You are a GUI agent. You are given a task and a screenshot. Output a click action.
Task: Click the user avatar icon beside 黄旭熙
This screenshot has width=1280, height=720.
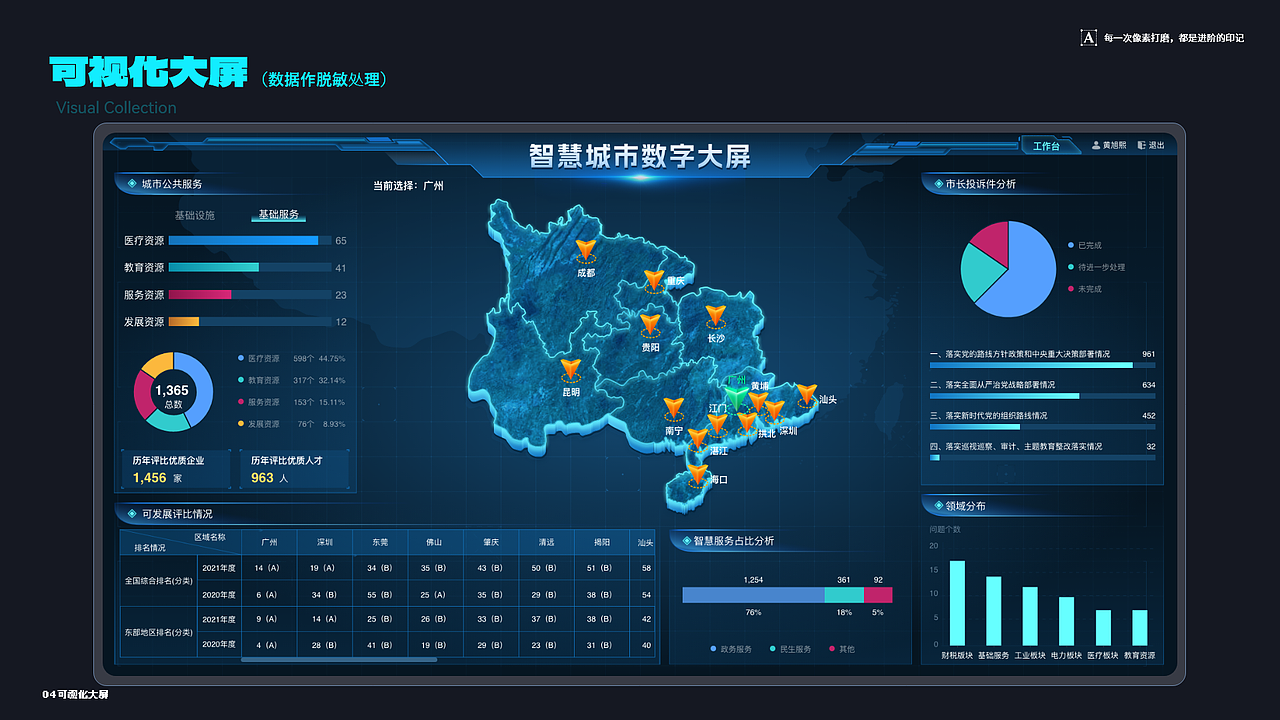(1096, 146)
